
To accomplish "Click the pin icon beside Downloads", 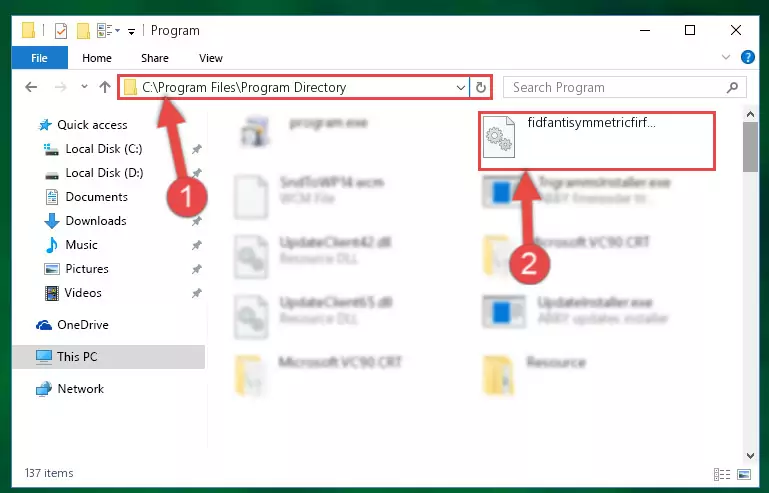I will pos(197,221).
